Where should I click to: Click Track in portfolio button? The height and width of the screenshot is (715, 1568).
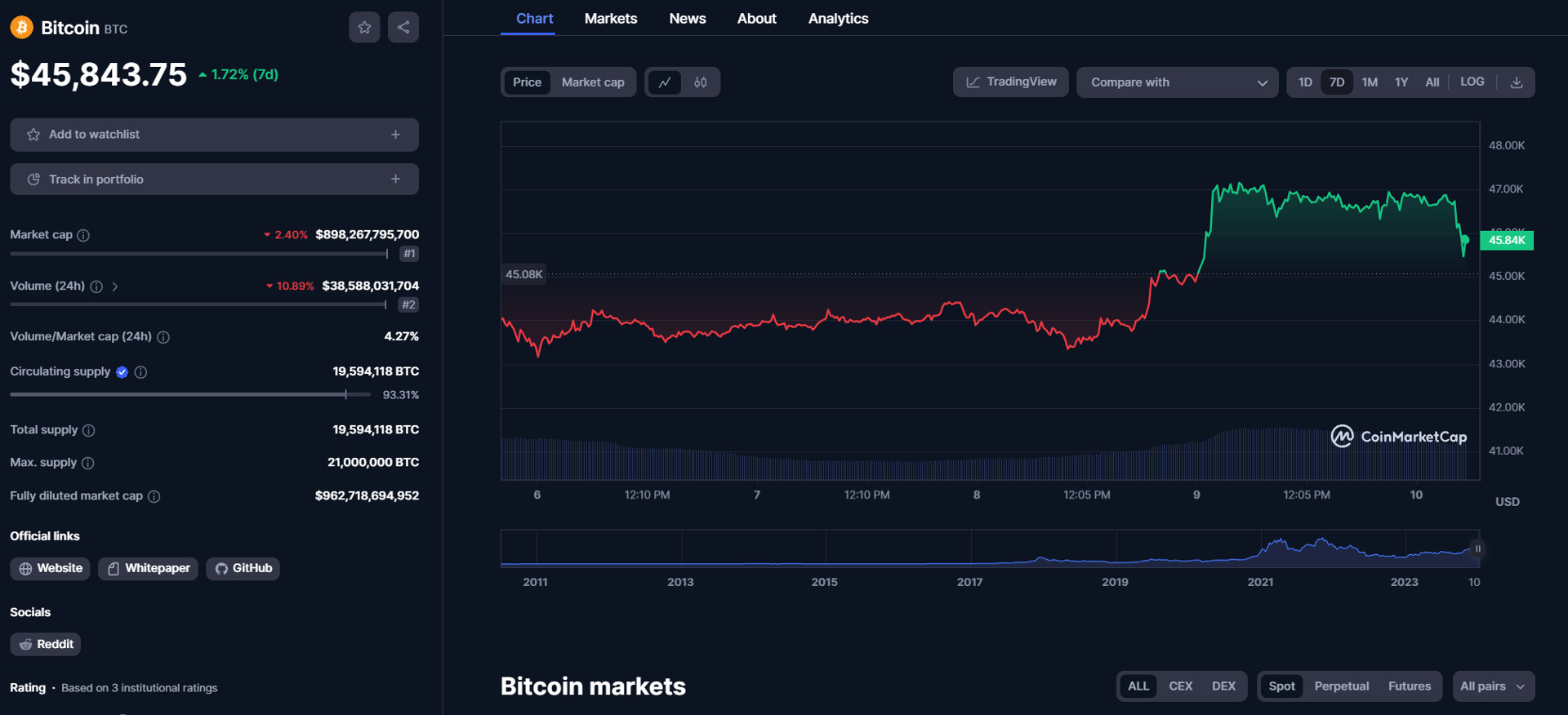click(x=214, y=179)
